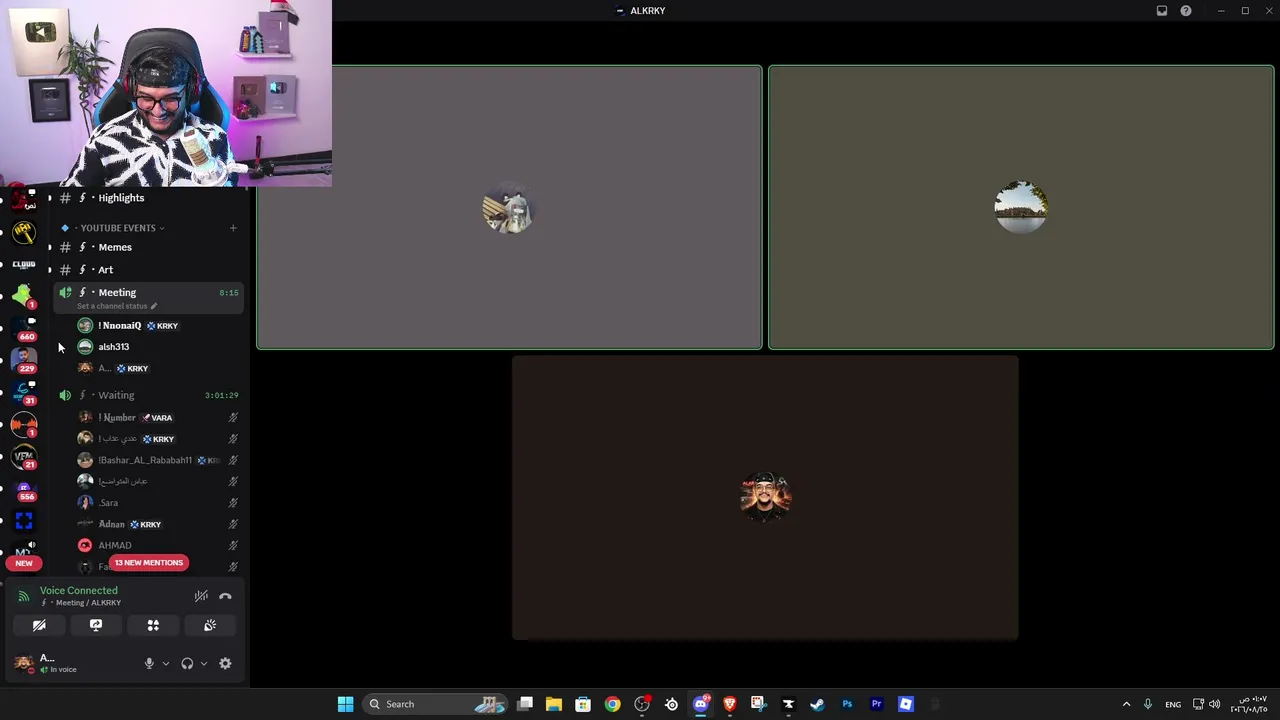Open Brave browser from the taskbar
The image size is (1280, 720).
click(x=729, y=704)
